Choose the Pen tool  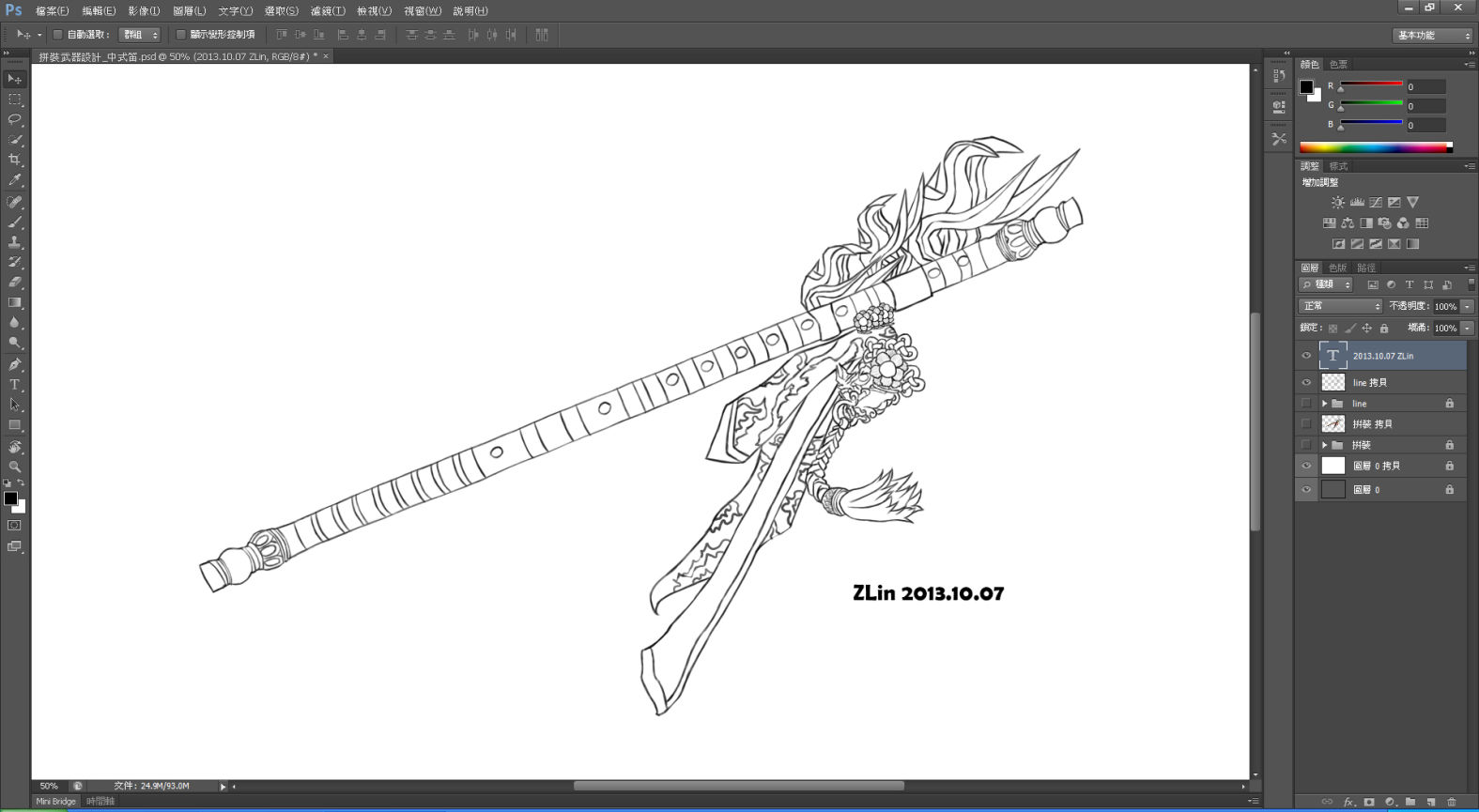click(x=15, y=364)
